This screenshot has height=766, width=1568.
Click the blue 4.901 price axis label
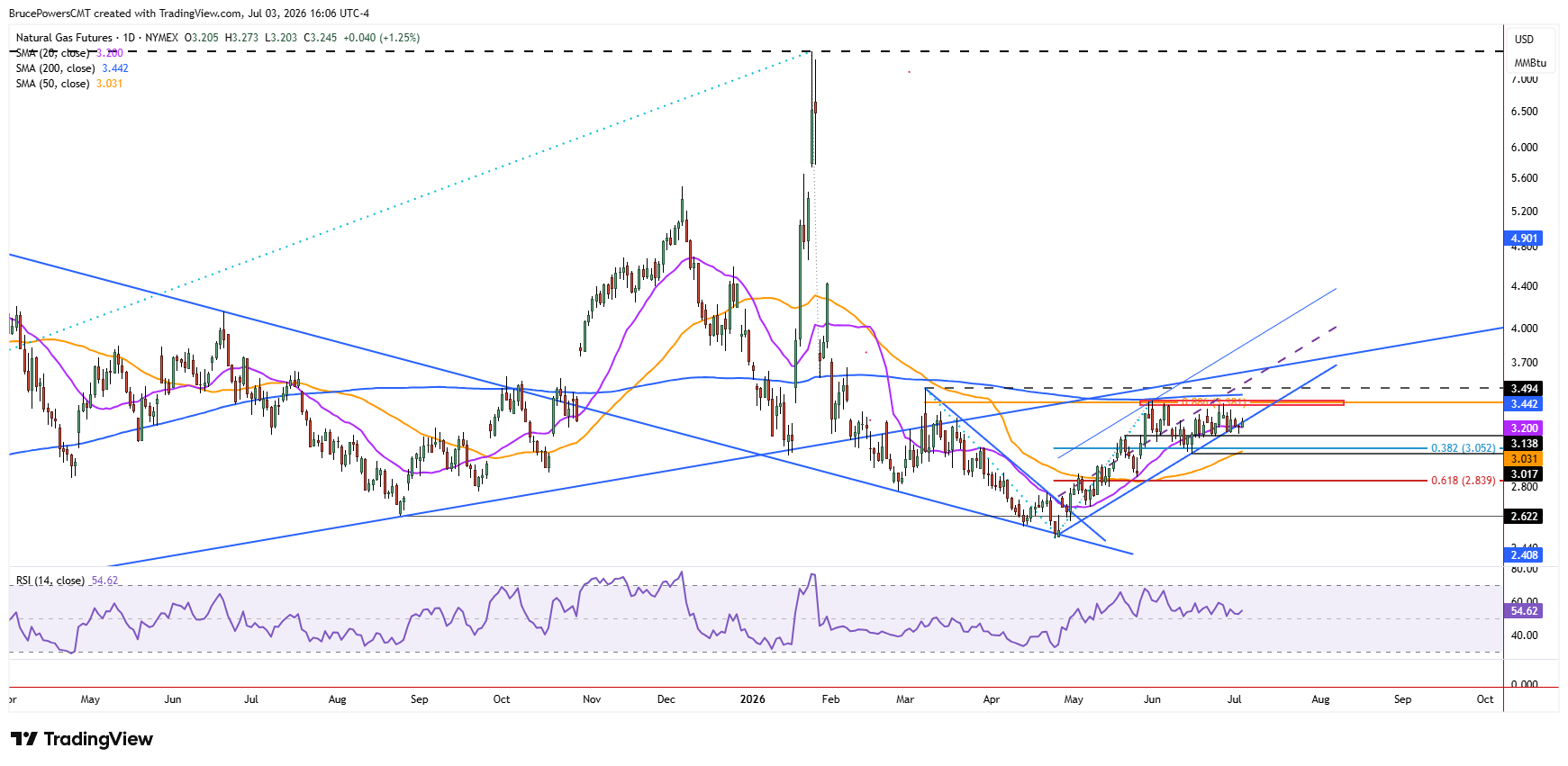[x=1524, y=239]
